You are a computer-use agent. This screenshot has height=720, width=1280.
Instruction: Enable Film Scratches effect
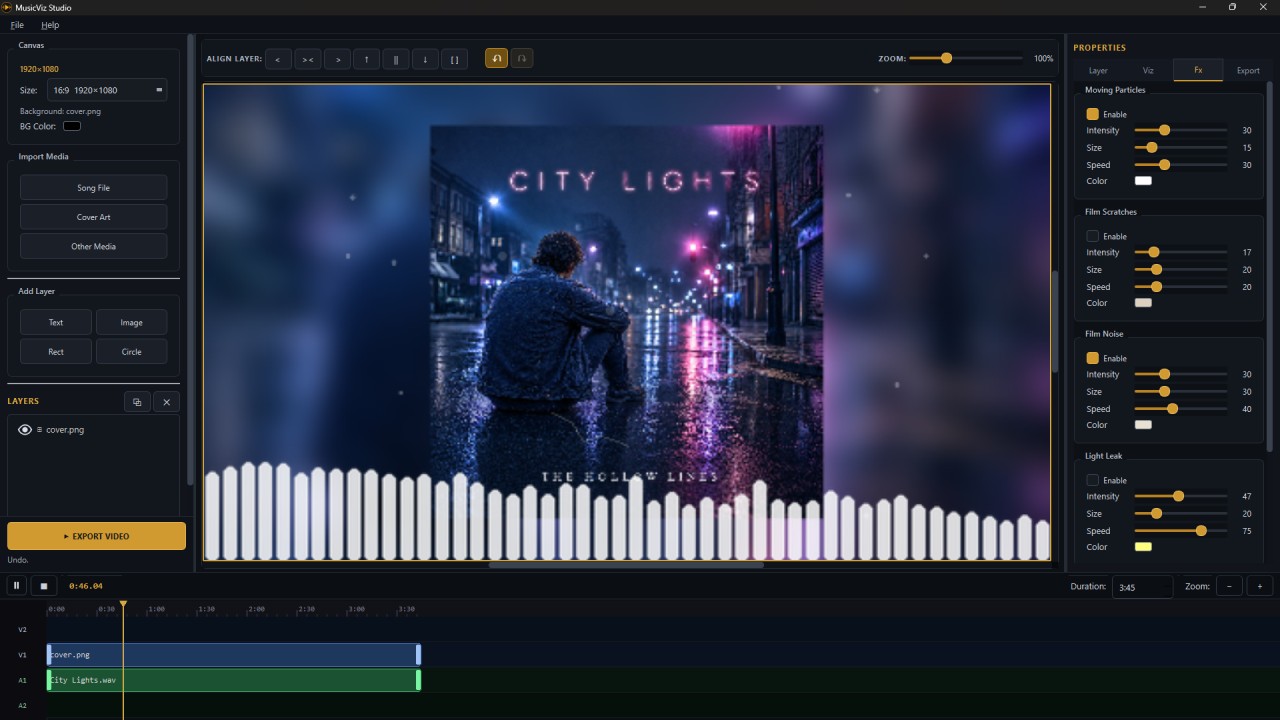1092,236
